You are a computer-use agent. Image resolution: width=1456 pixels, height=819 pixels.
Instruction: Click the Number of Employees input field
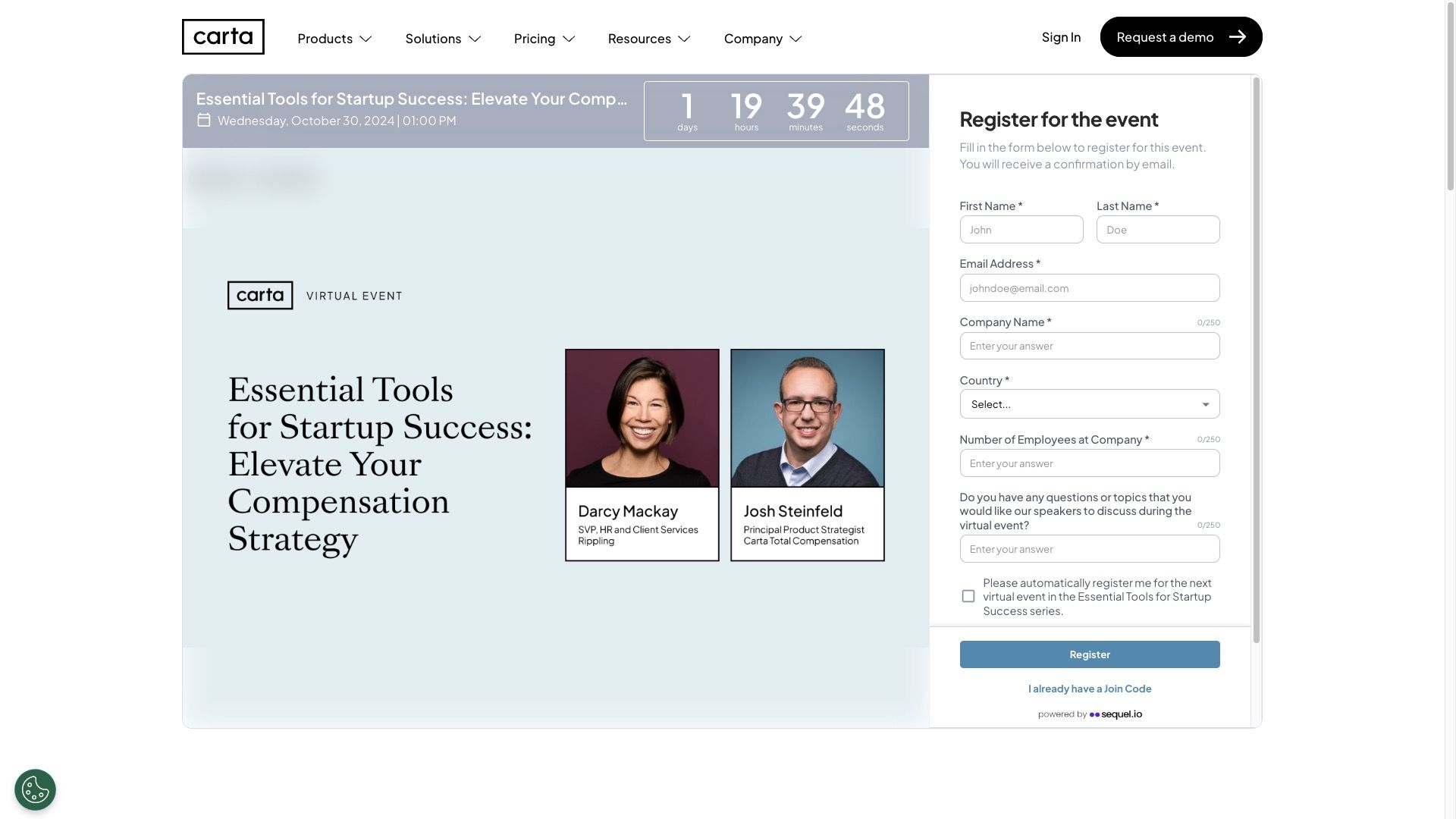(1090, 463)
